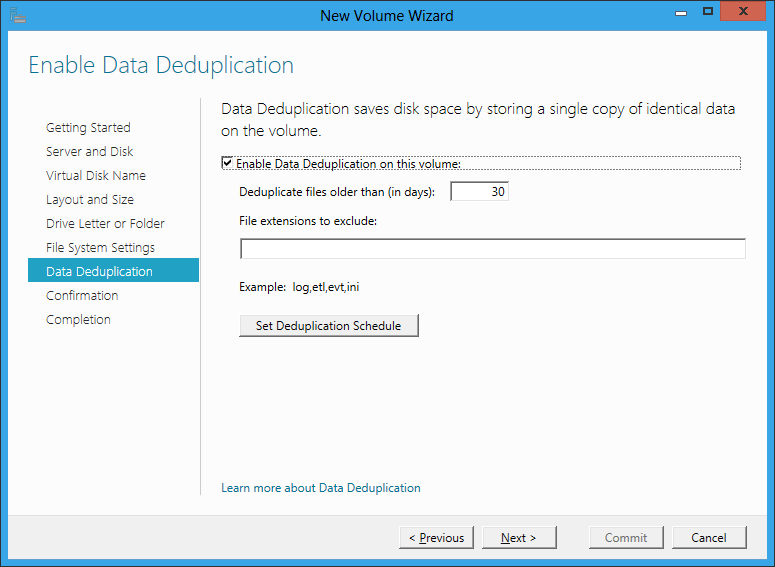Select the Server and Disk step
The width and height of the screenshot is (775, 567).
tap(89, 151)
